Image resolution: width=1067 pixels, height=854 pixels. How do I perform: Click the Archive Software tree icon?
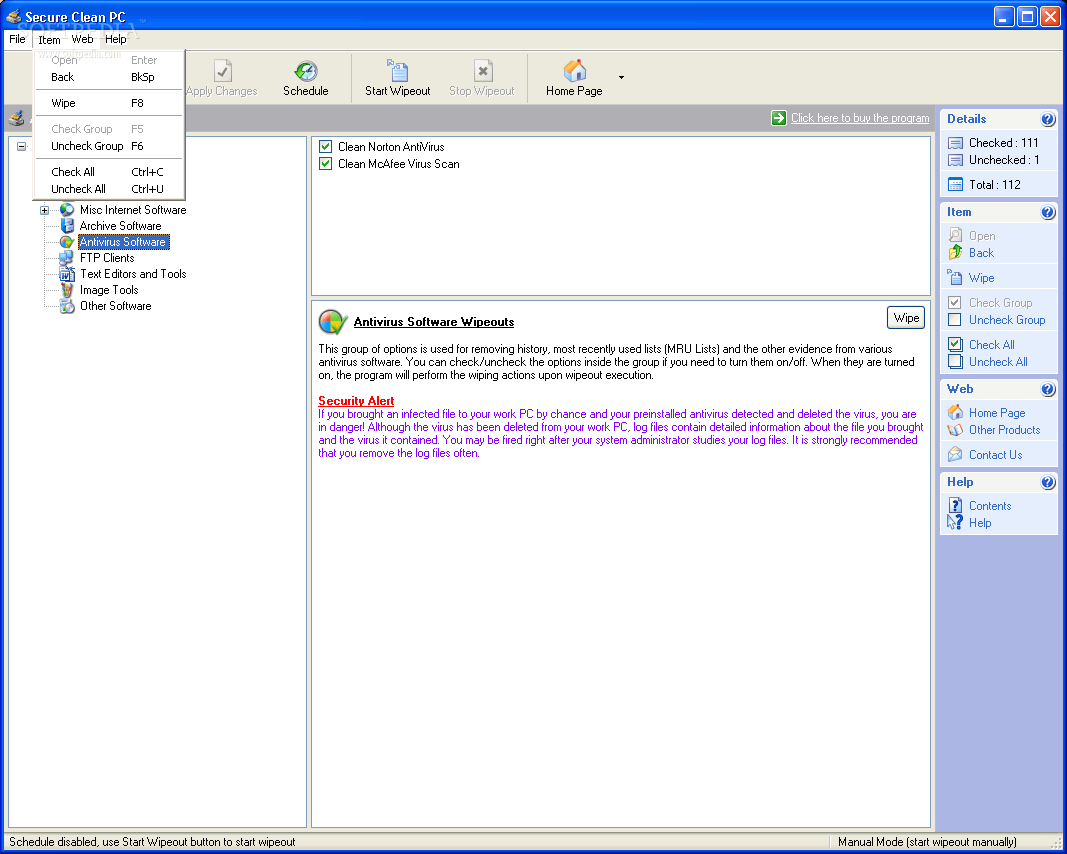[x=67, y=226]
